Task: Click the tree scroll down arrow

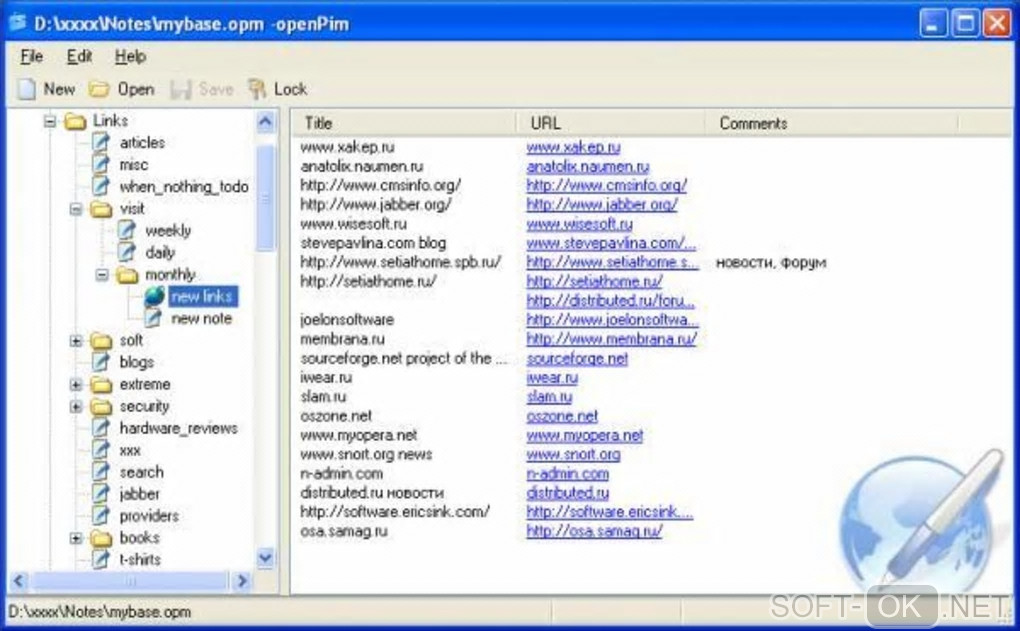Action: point(265,557)
